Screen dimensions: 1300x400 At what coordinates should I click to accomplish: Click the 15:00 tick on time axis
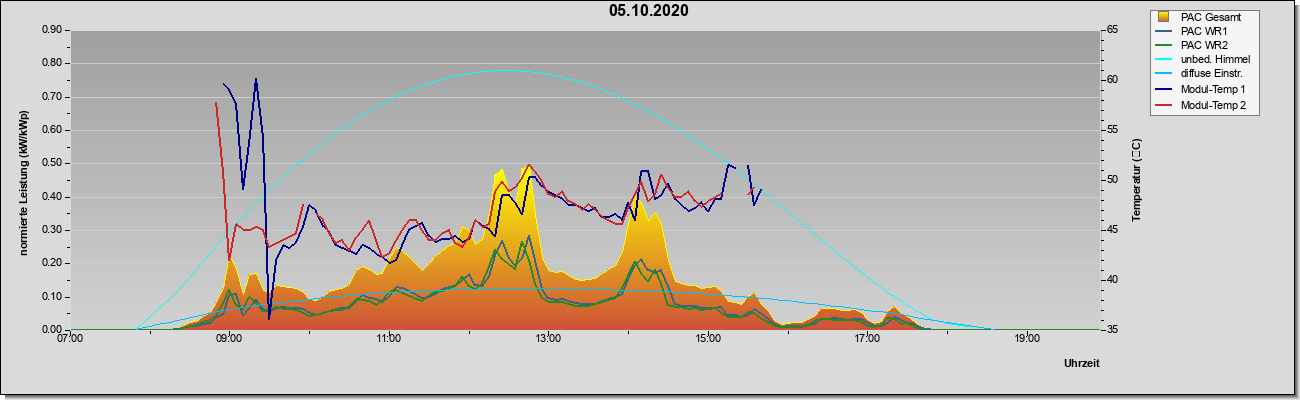(708, 339)
